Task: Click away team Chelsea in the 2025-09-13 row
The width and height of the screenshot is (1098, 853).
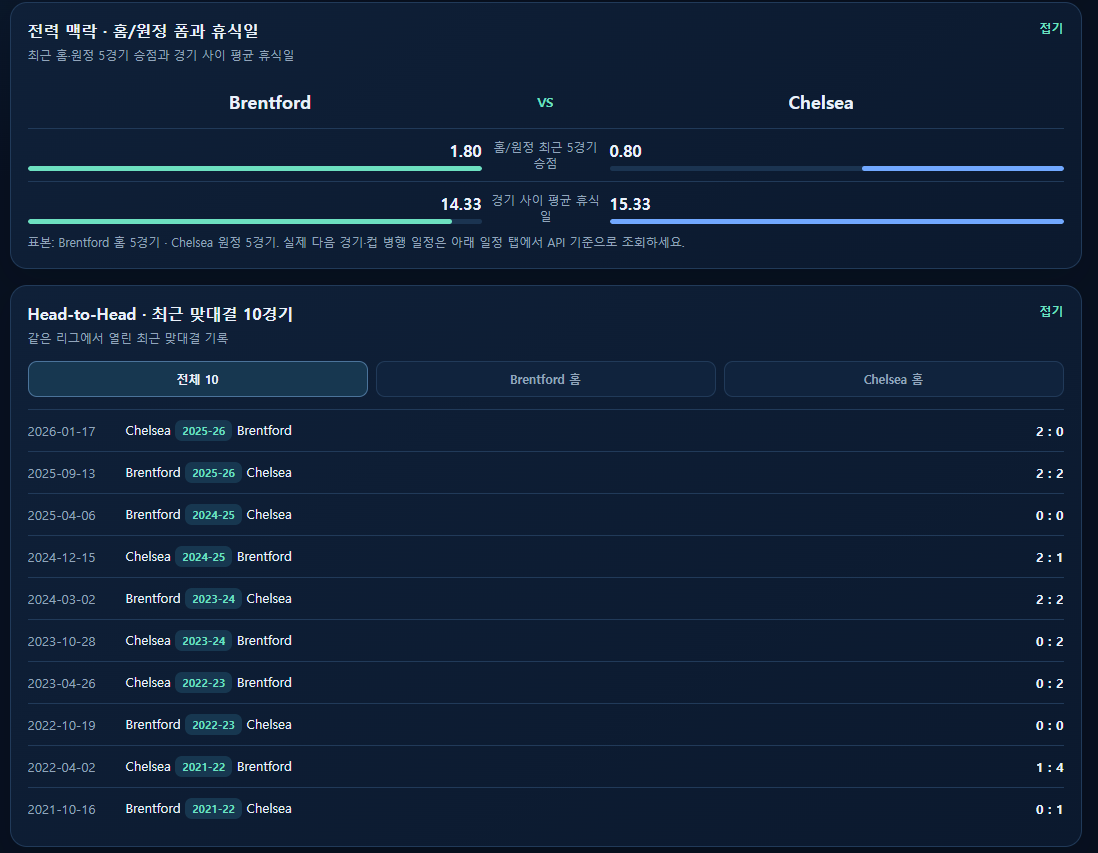Action: 269,473
